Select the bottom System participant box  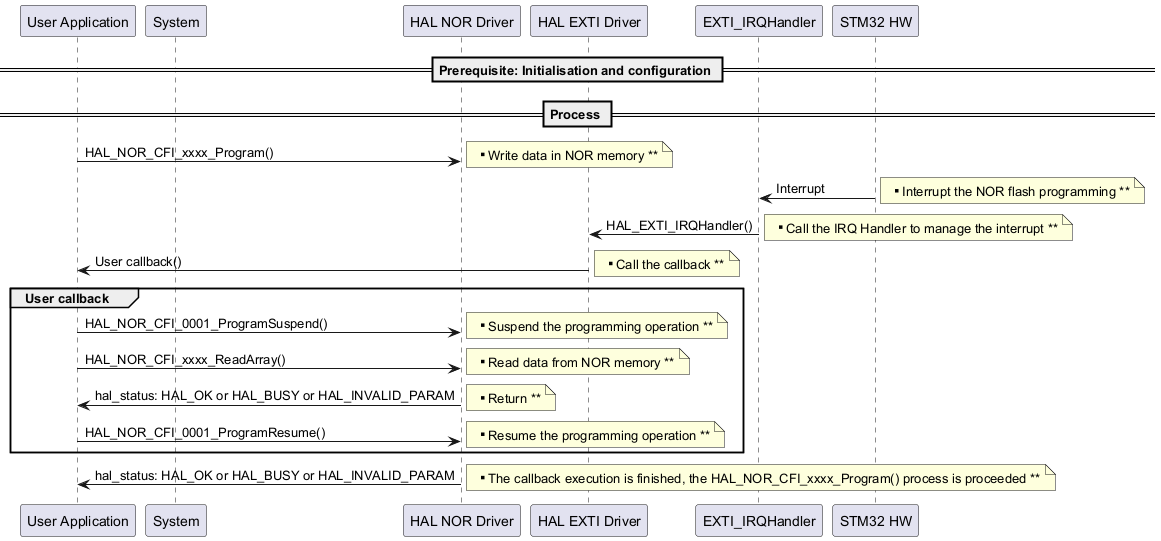(x=176, y=521)
